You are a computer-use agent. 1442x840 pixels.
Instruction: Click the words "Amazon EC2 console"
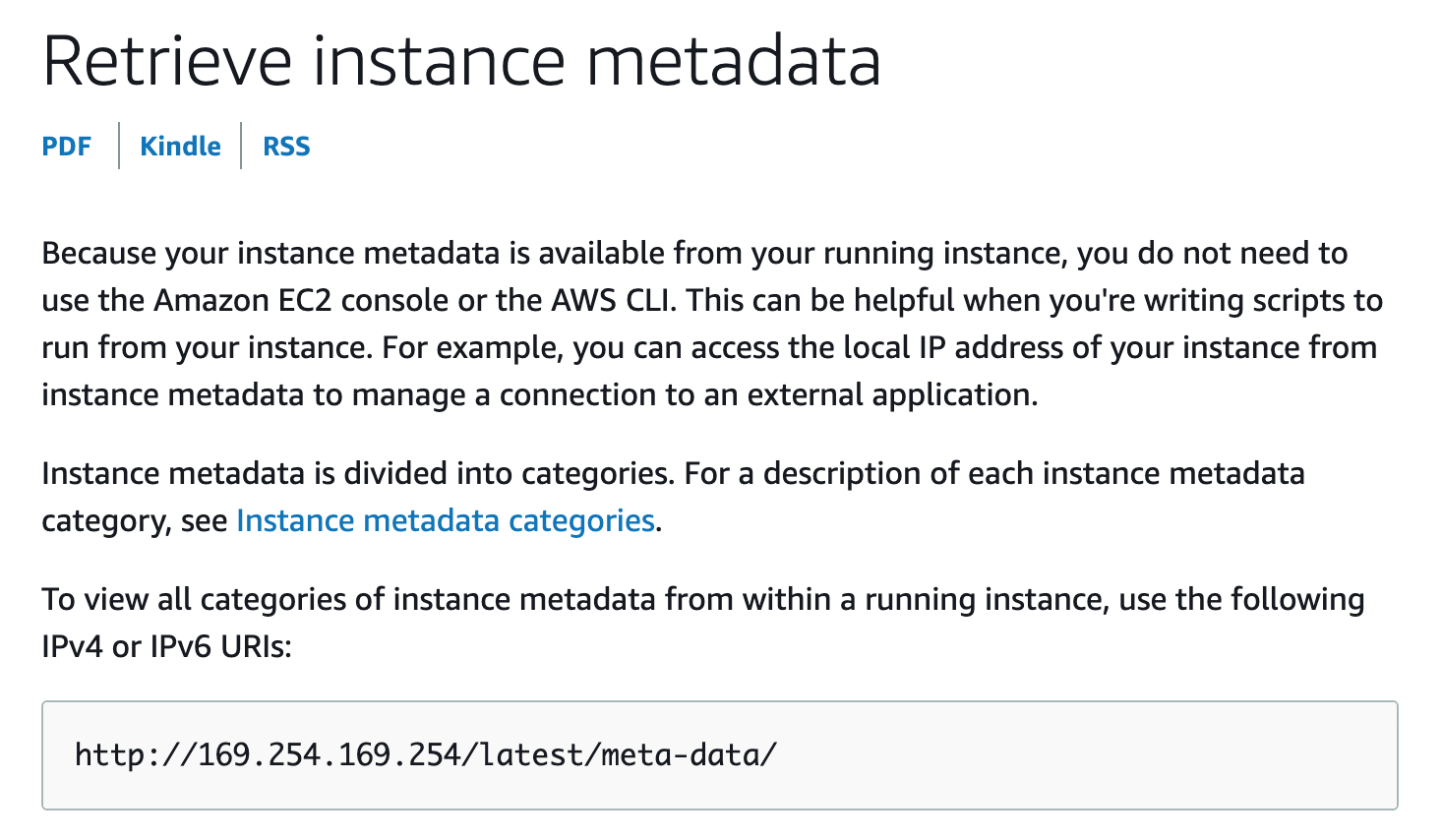tap(280, 300)
